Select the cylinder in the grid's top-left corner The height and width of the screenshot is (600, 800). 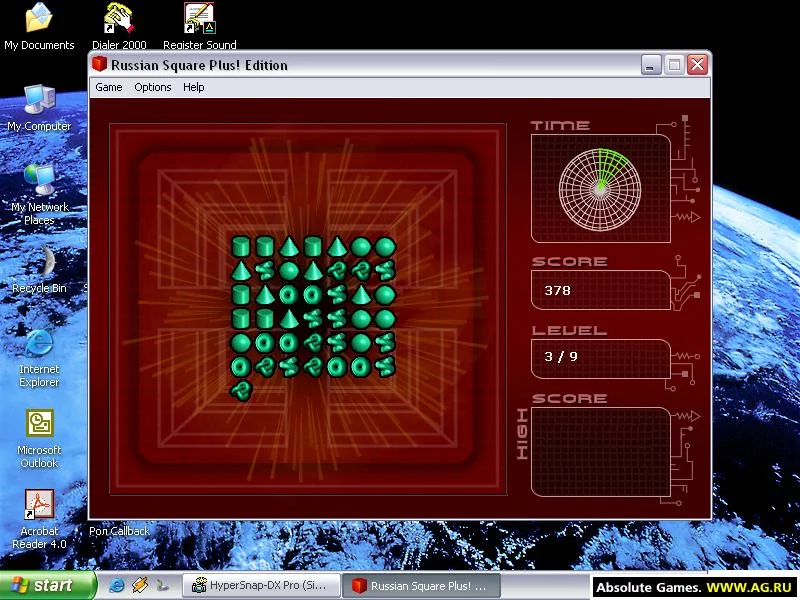pyautogui.click(x=241, y=246)
